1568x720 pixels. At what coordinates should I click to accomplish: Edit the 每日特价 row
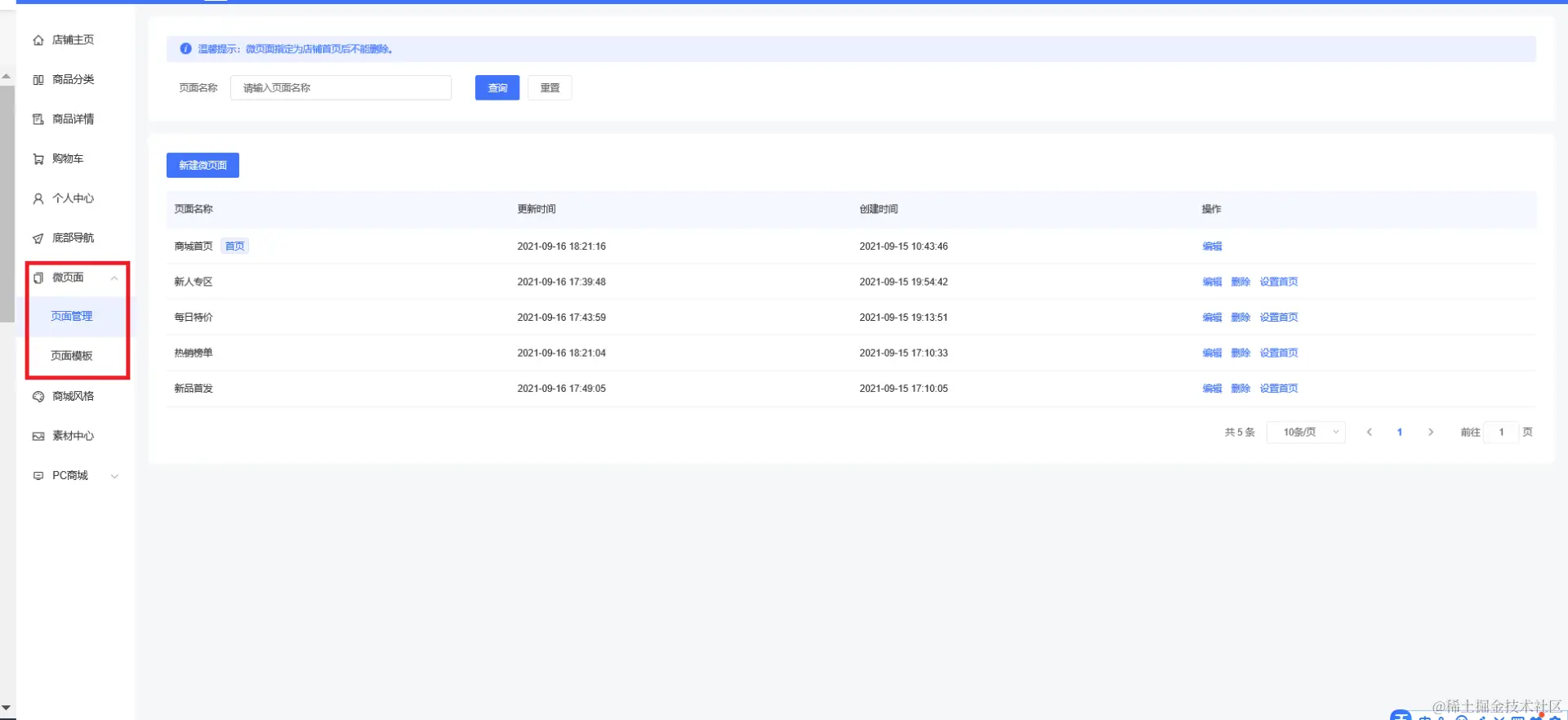tap(1212, 318)
